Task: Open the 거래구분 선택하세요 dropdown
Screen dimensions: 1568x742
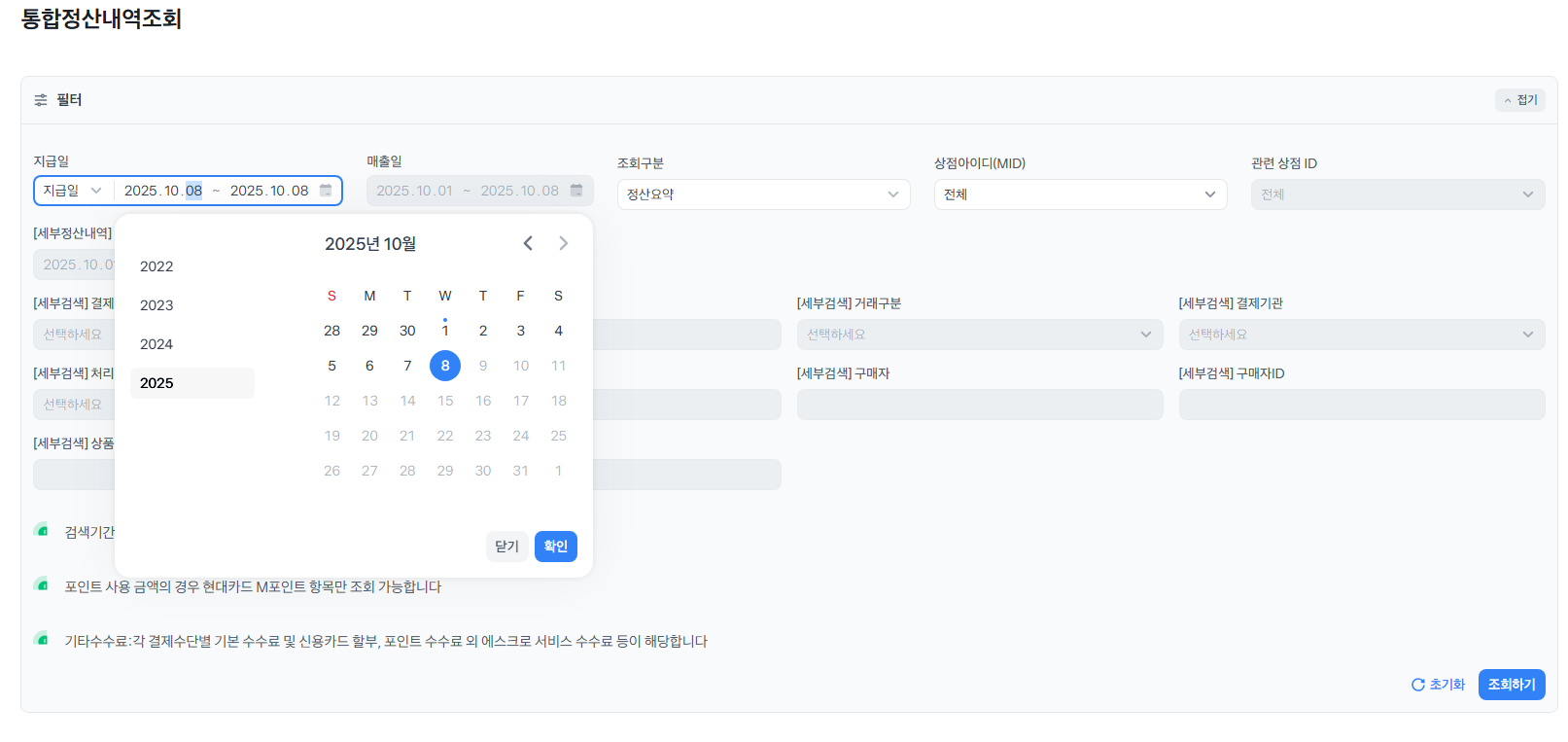Action: (980, 335)
